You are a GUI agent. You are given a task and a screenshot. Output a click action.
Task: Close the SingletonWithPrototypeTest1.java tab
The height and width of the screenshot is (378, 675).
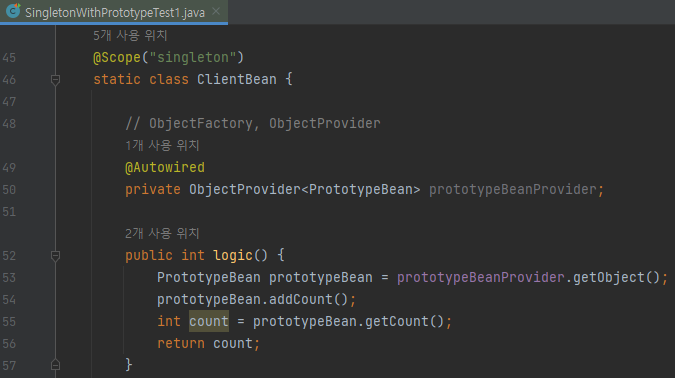coord(216,12)
